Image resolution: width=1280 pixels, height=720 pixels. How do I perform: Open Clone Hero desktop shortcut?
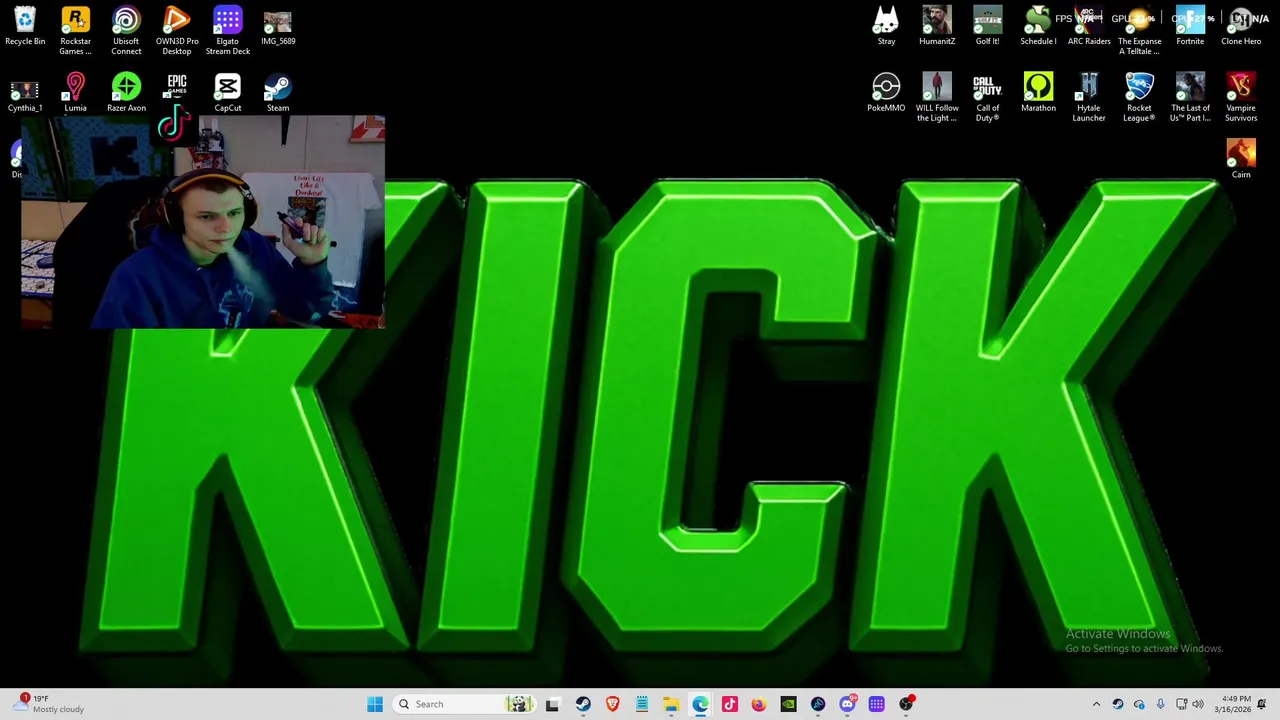click(1241, 27)
